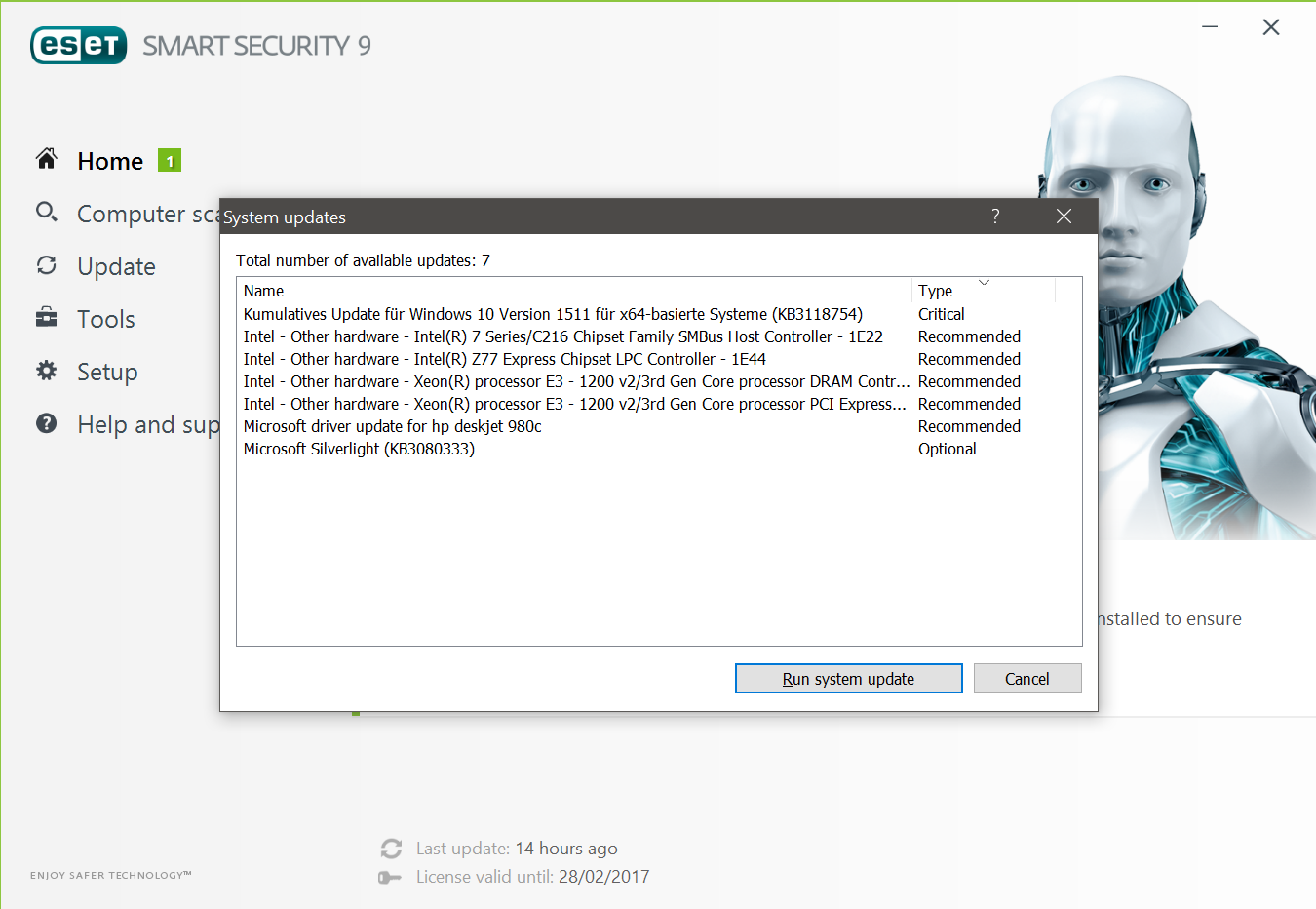Image resolution: width=1316 pixels, height=909 pixels.
Task: Open Help and support section
Action: [148, 424]
